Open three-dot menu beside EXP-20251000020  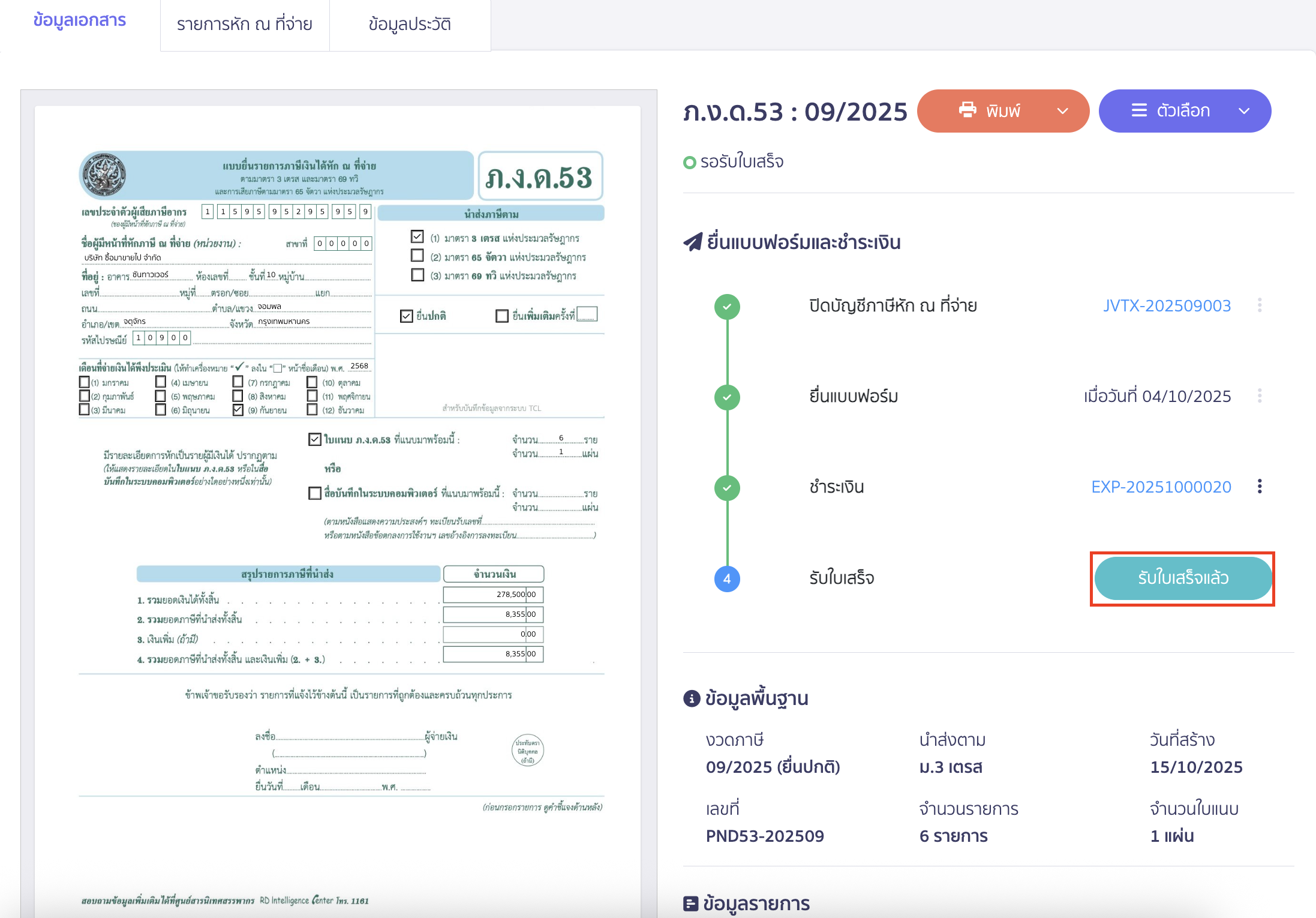[1259, 487]
